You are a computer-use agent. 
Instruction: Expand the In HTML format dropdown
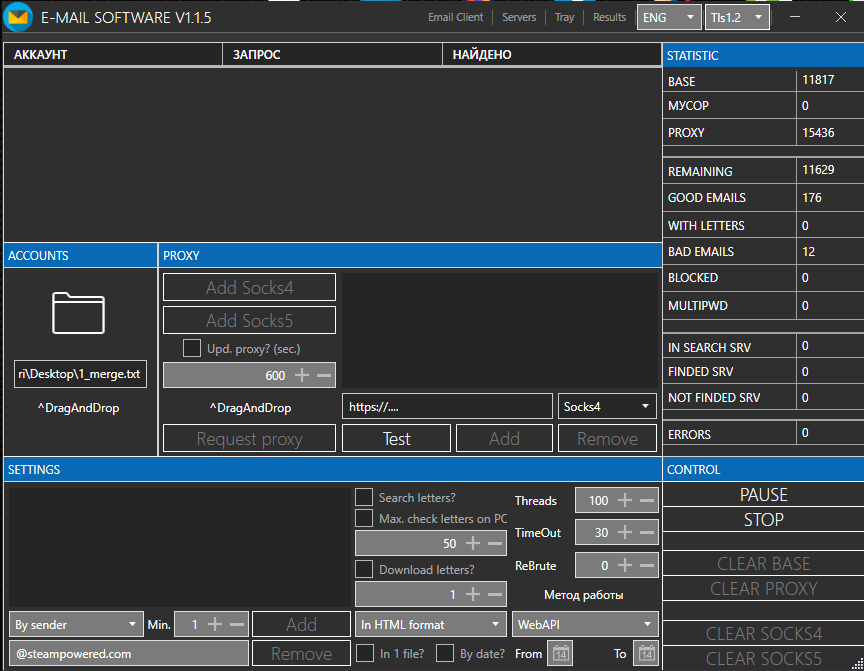pos(431,624)
